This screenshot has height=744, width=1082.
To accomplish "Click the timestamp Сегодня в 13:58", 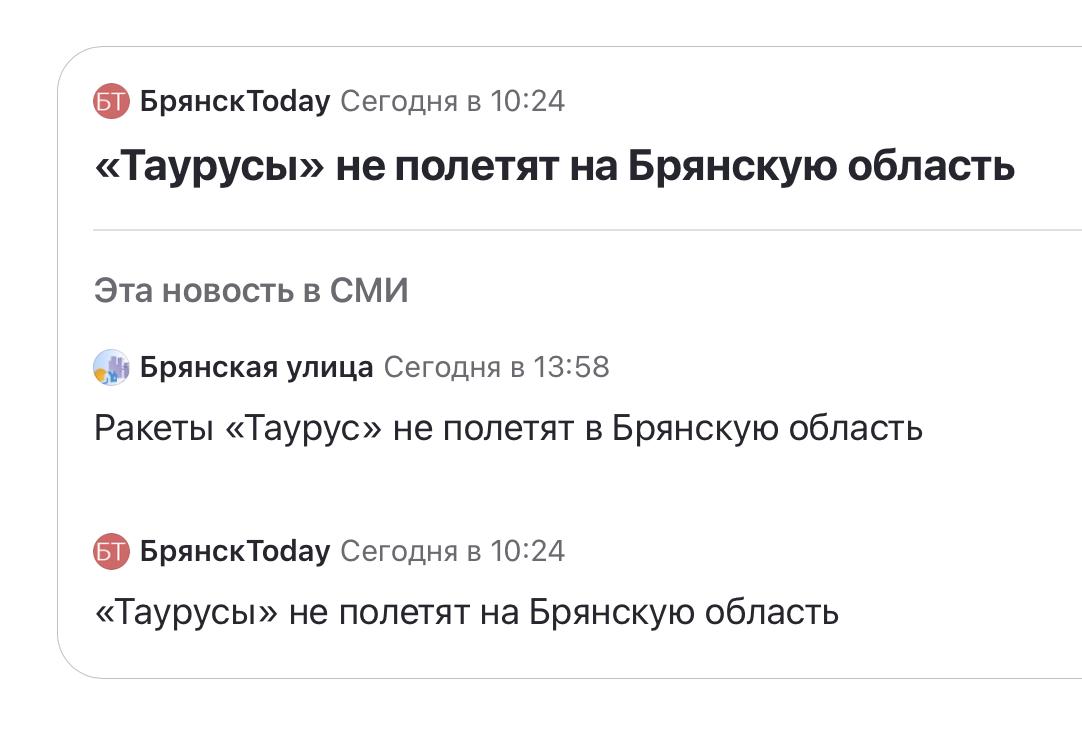I will (x=497, y=367).
